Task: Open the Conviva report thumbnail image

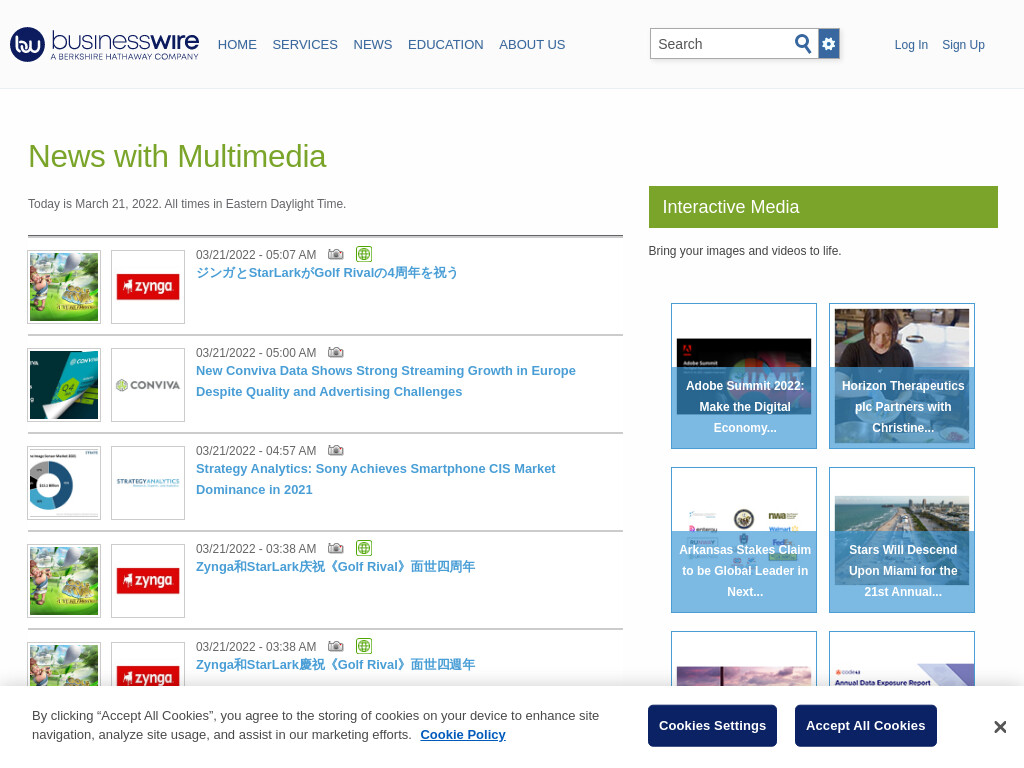Action: 64,385
